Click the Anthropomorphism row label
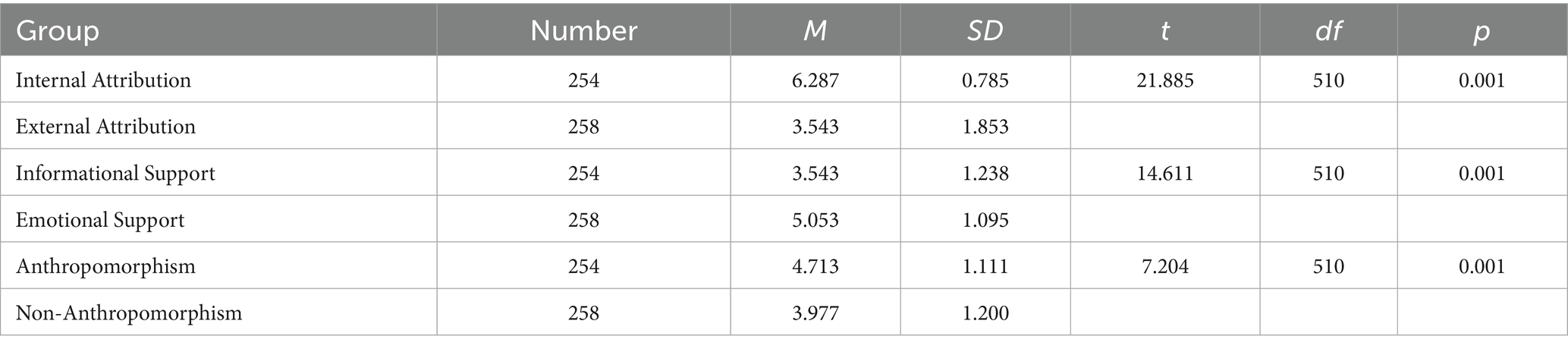Viewport: 1568px width, 349px height. click(105, 266)
